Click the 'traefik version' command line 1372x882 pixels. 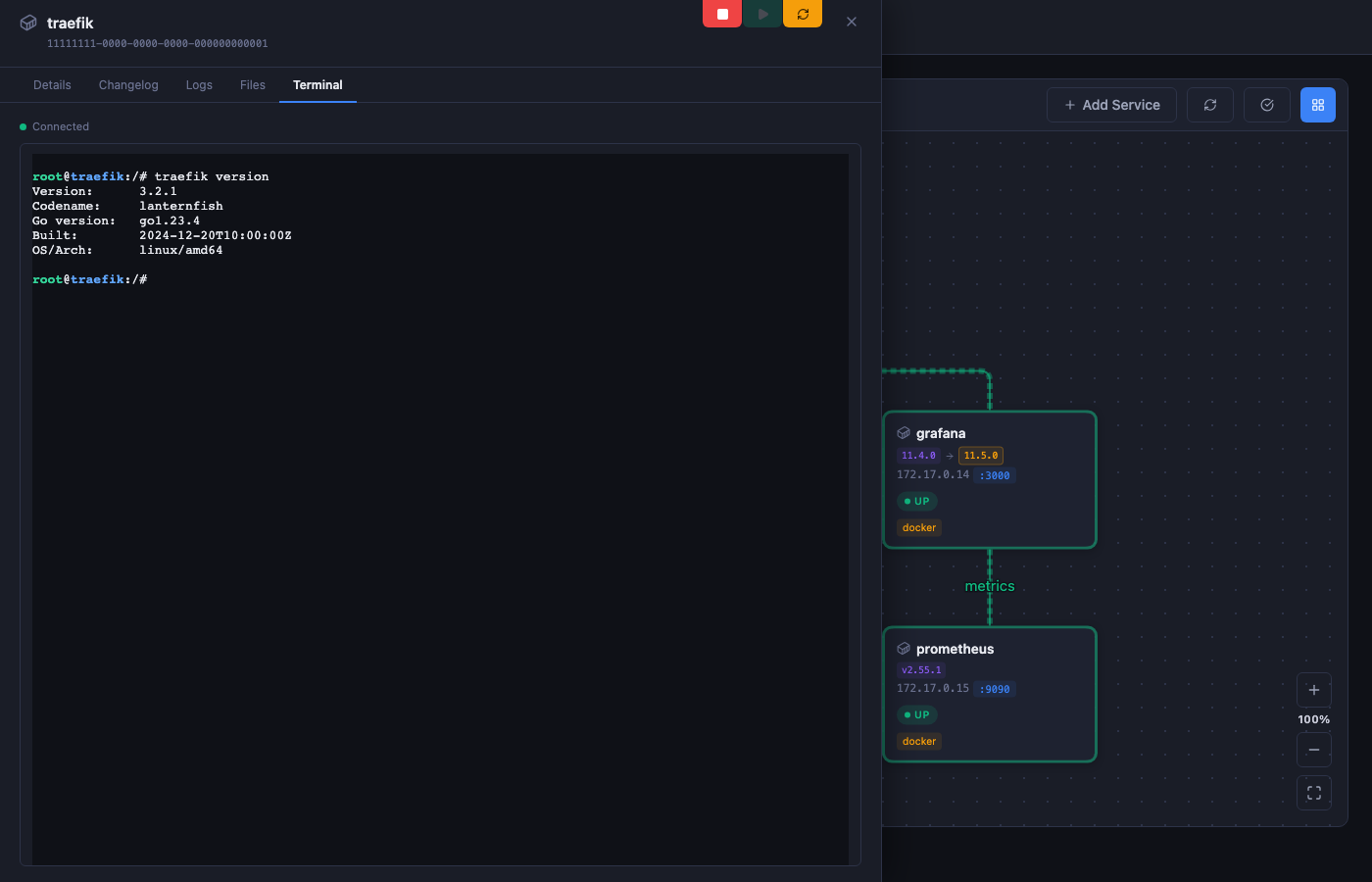click(150, 176)
